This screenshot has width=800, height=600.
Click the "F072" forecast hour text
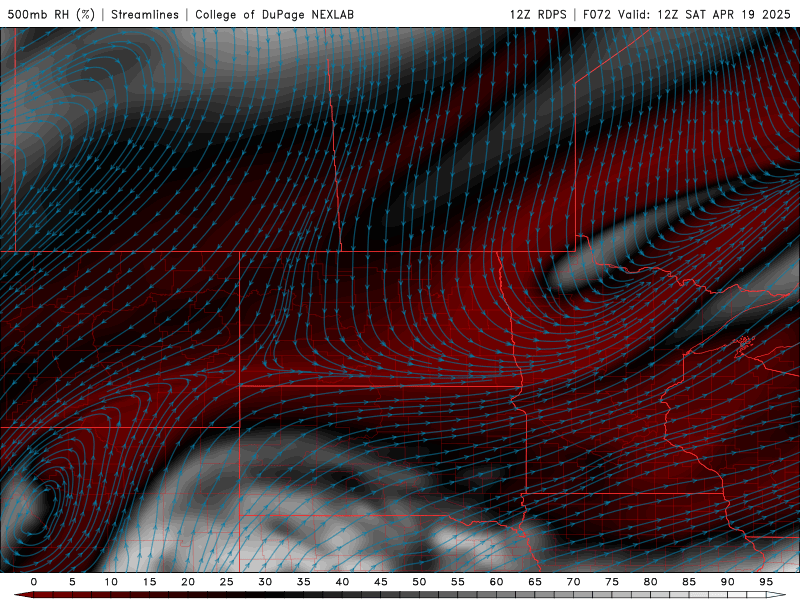click(x=596, y=14)
